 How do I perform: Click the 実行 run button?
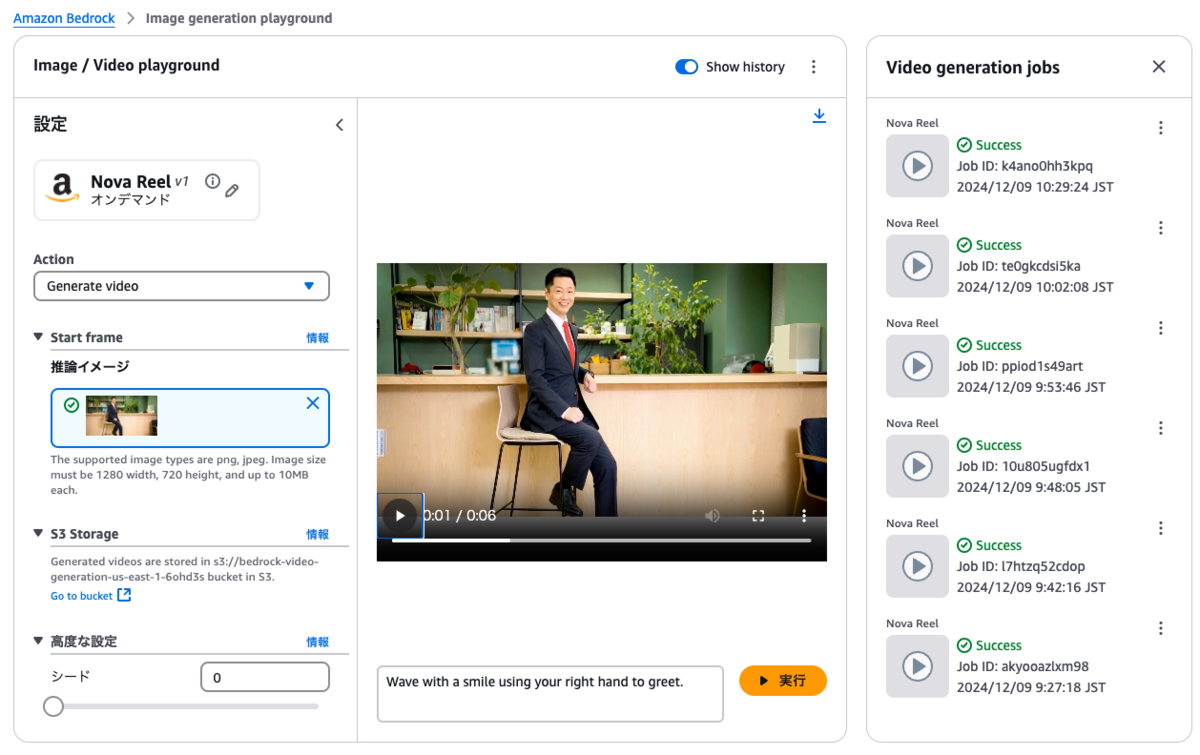pyautogui.click(x=783, y=681)
